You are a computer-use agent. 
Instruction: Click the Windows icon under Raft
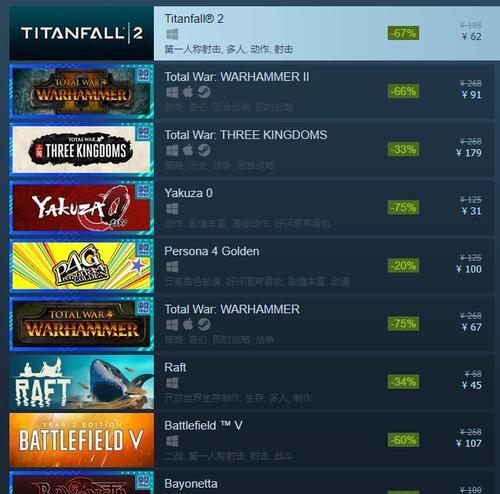tap(172, 383)
